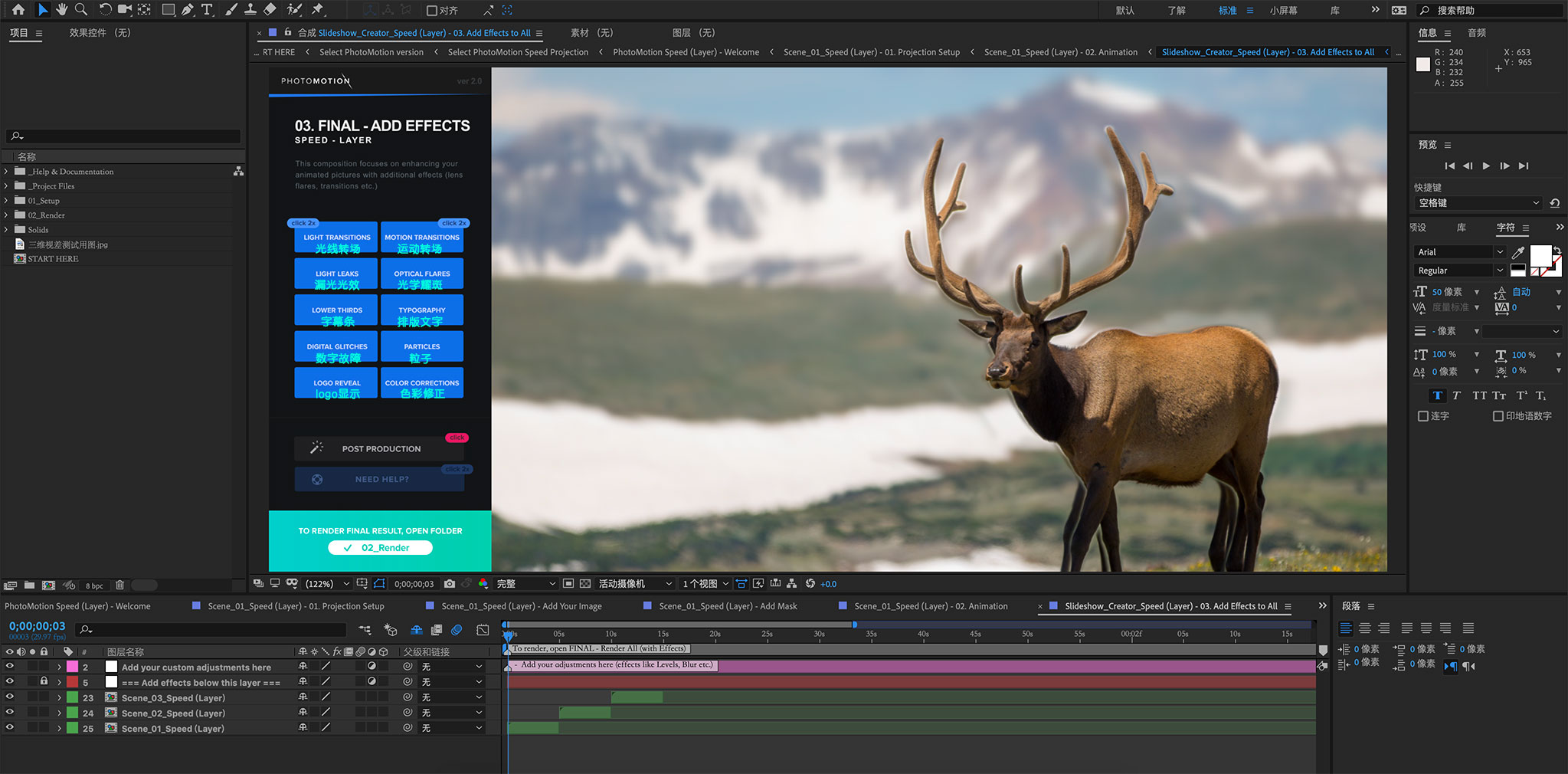The width and height of the screenshot is (1568, 774).
Task: Take a snapshot with the camera icon
Action: pyautogui.click(x=450, y=584)
